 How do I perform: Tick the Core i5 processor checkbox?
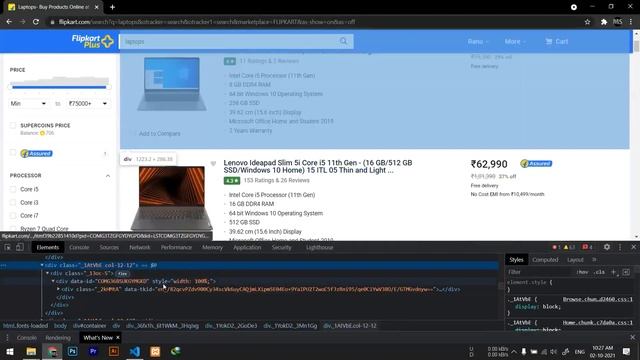[x=13, y=189]
